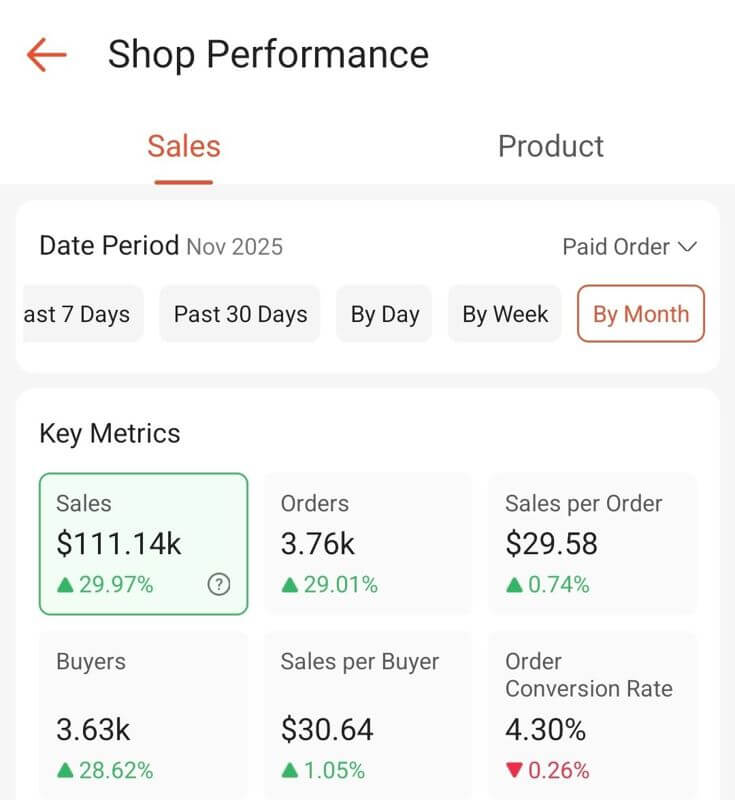This screenshot has width=735, height=800.
Task: Select the By Day view option
Action: coord(383,314)
